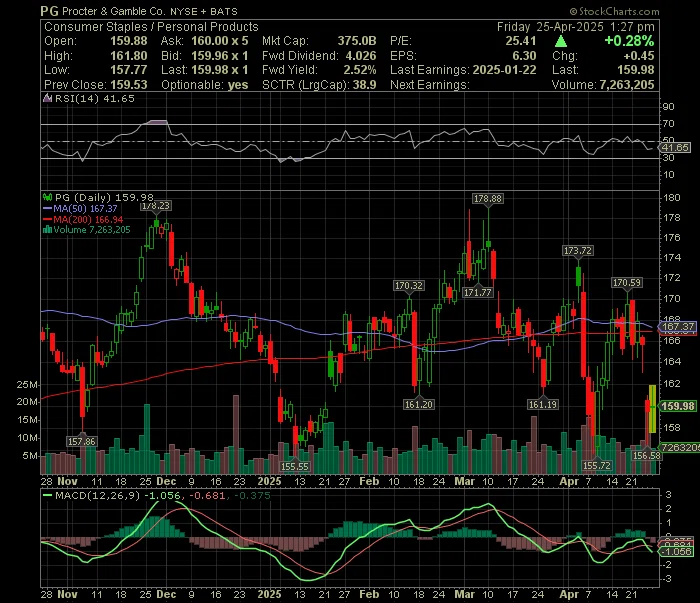Click the Friday 25-Apr-2025 1:27 pm timestamp
The width and height of the screenshot is (700, 603).
click(x=576, y=27)
